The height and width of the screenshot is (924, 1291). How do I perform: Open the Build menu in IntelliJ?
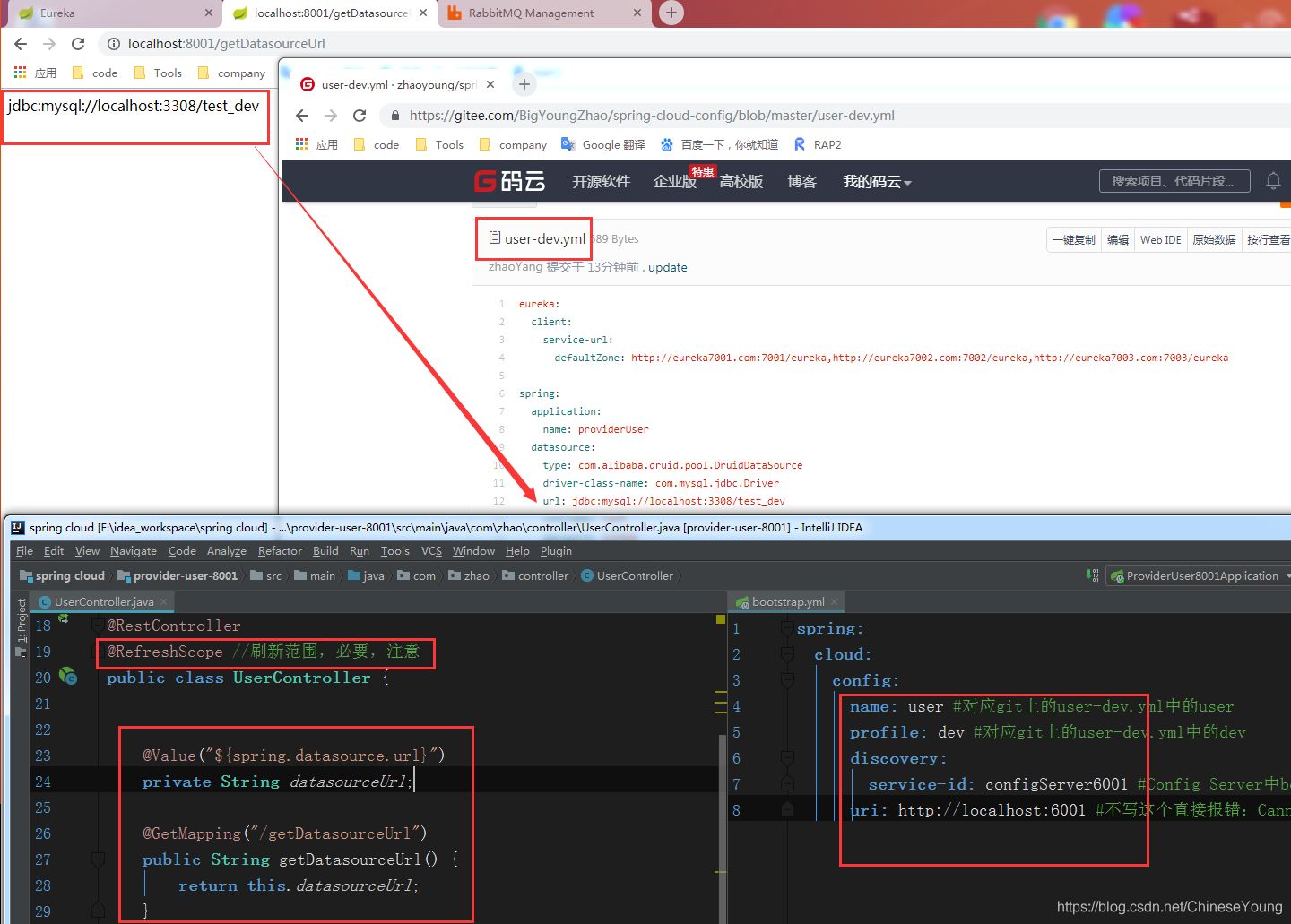click(x=325, y=551)
